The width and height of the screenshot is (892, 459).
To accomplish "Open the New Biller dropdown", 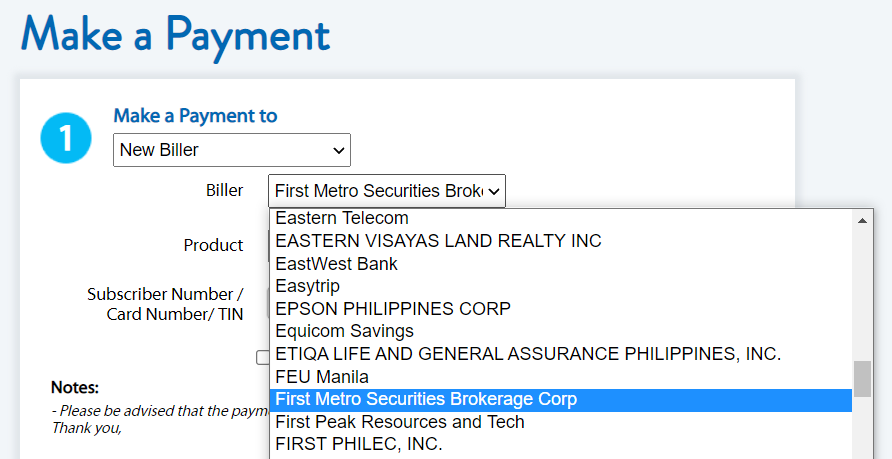I will [x=231, y=150].
